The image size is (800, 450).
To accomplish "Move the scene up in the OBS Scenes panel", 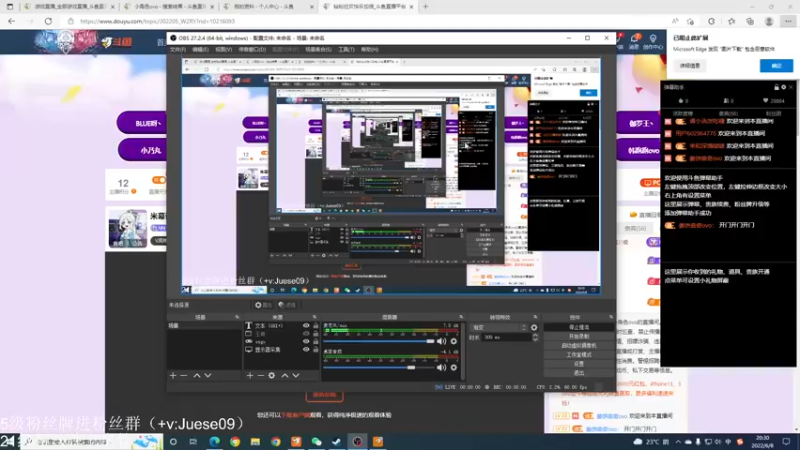I will (197, 376).
